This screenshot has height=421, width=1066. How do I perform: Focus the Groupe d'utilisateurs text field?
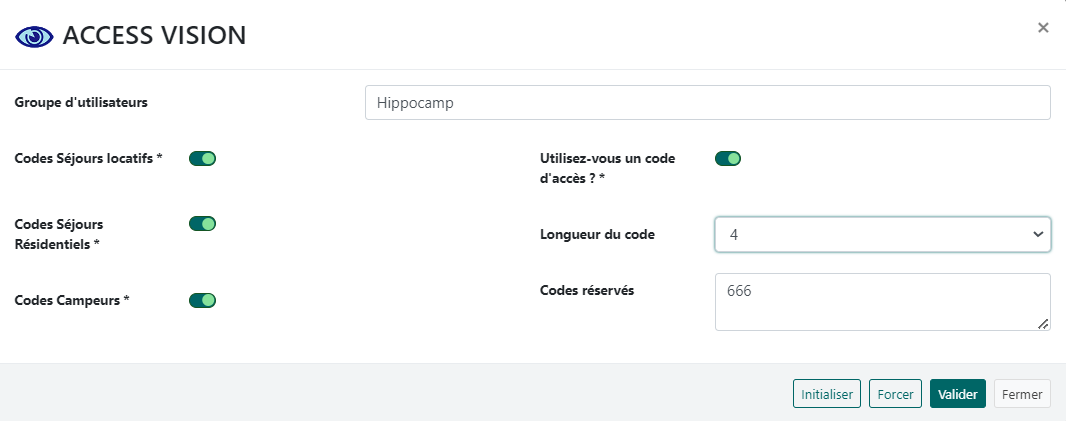(707, 102)
